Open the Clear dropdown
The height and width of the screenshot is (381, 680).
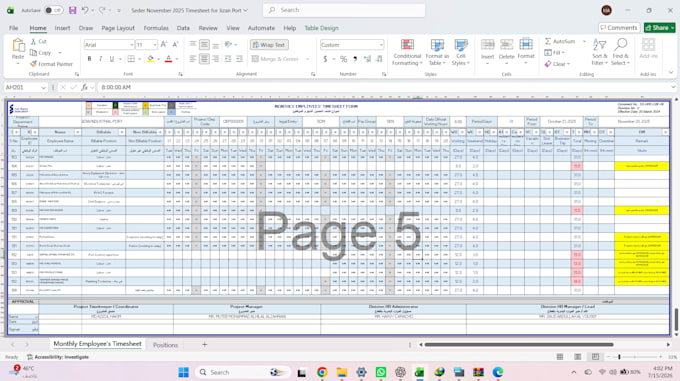coord(557,64)
